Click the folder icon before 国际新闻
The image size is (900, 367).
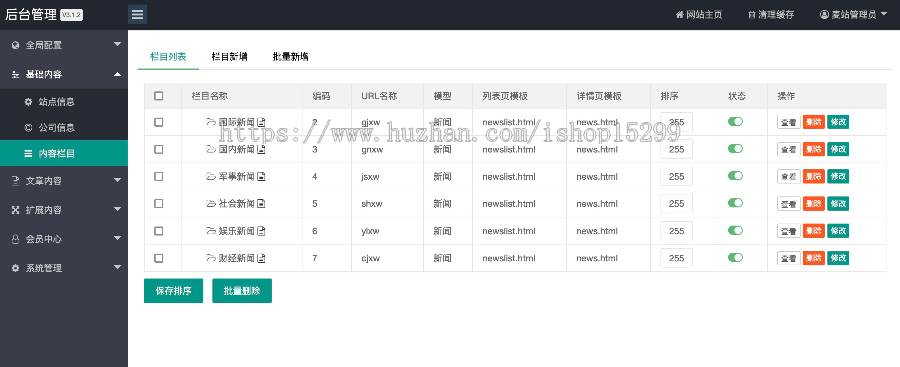tap(211, 122)
